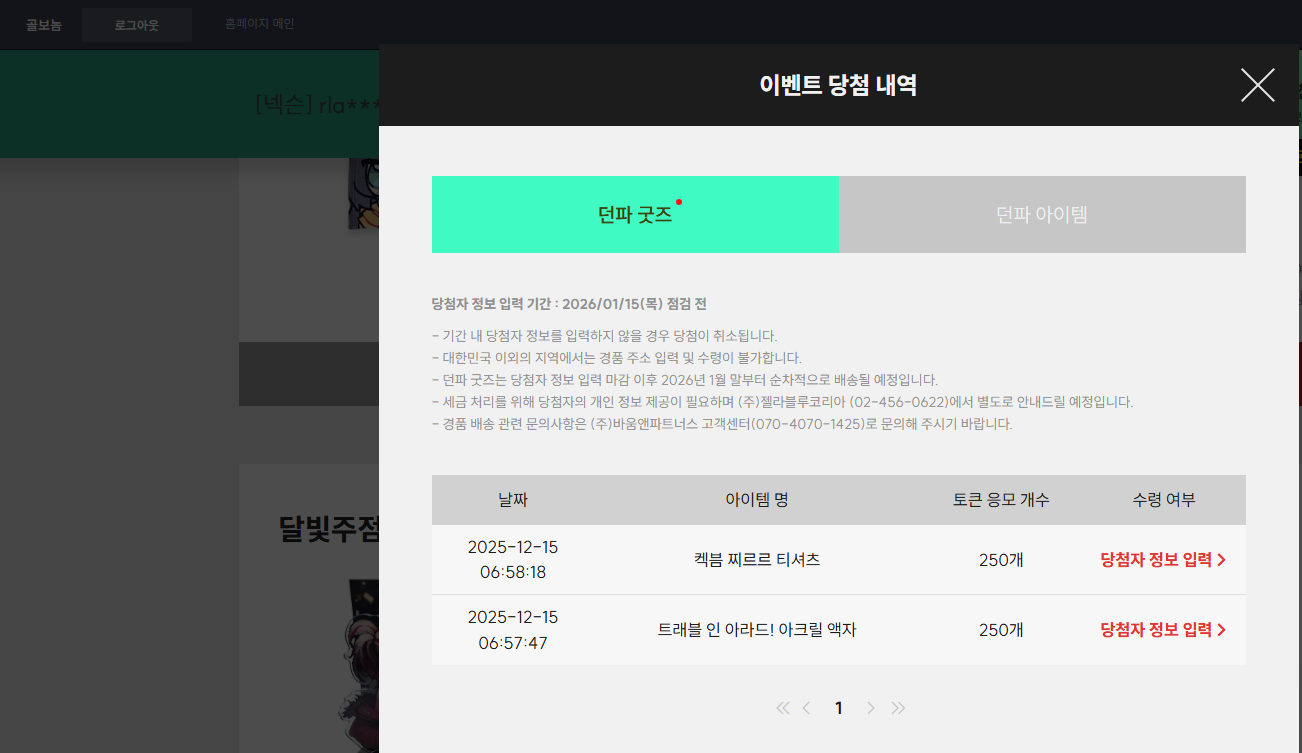
Task: Click the 아이템 명 column header
Action: [756, 500]
